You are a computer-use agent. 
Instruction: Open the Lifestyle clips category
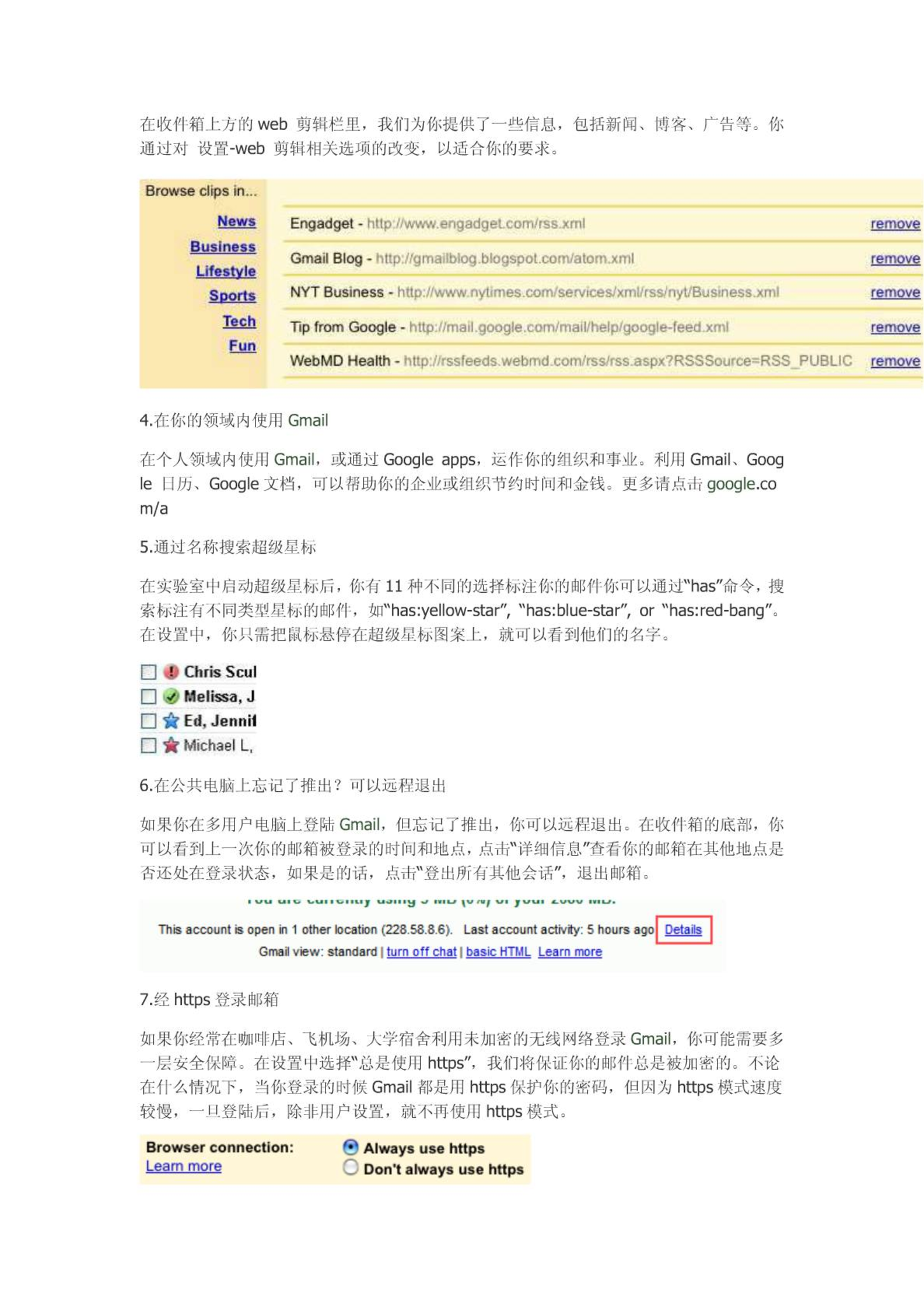tap(226, 271)
